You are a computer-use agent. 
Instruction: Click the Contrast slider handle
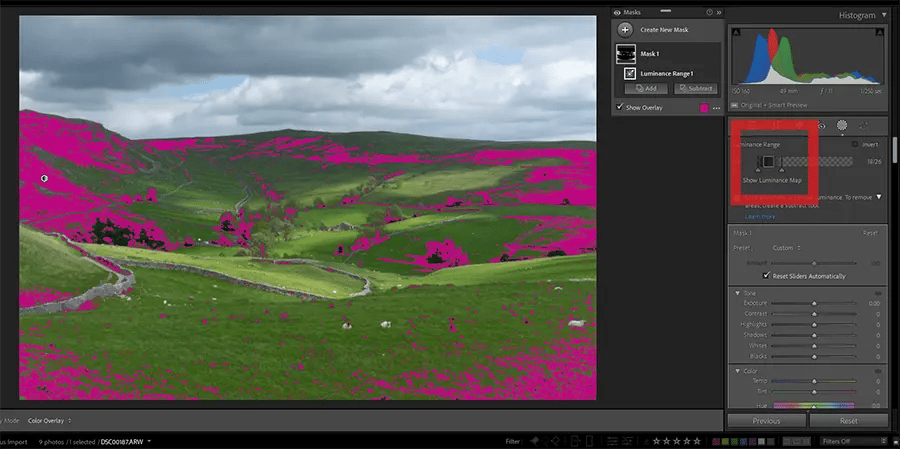pyautogui.click(x=814, y=314)
